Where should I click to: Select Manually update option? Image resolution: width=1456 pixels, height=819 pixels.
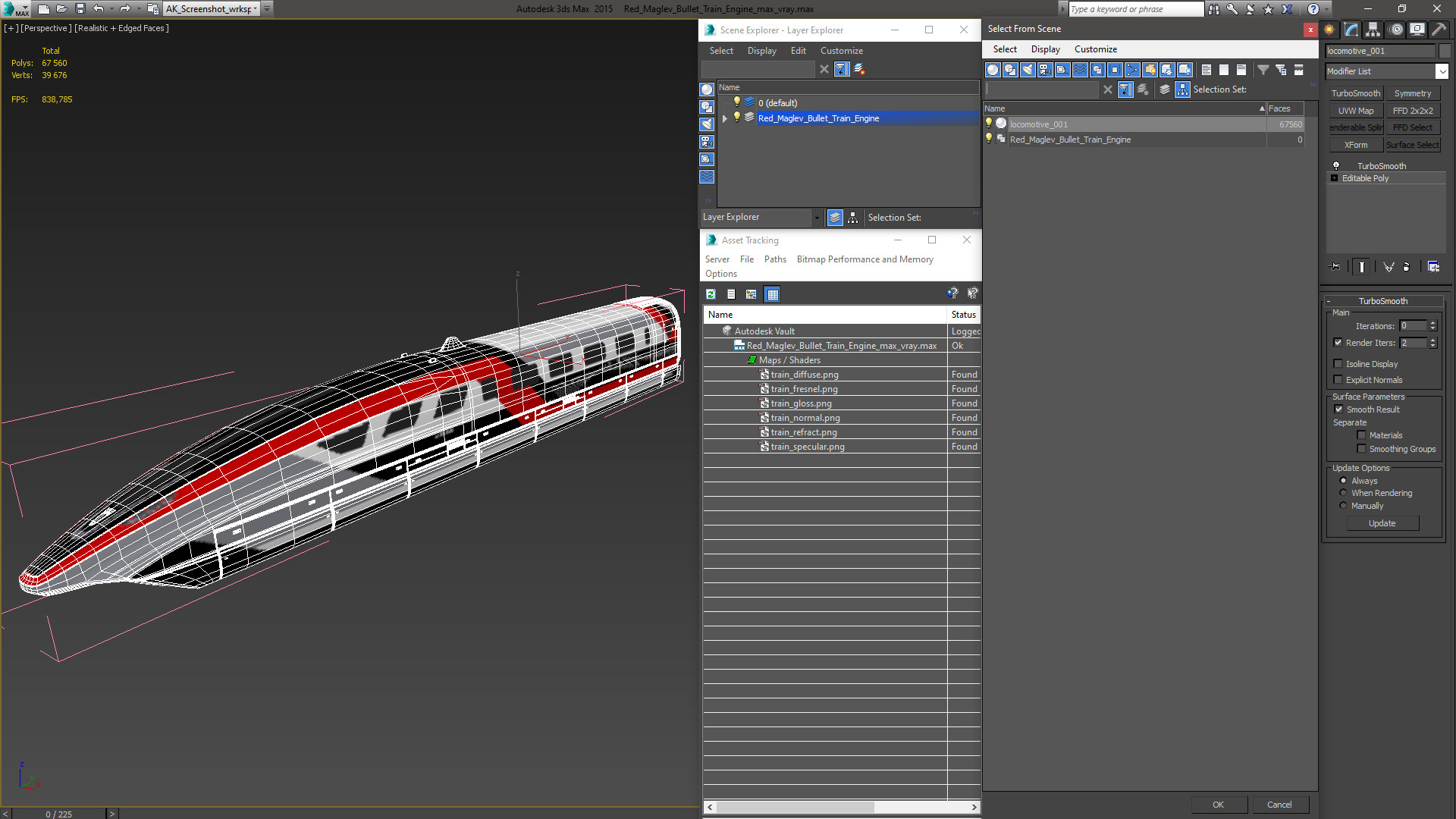pos(1343,506)
